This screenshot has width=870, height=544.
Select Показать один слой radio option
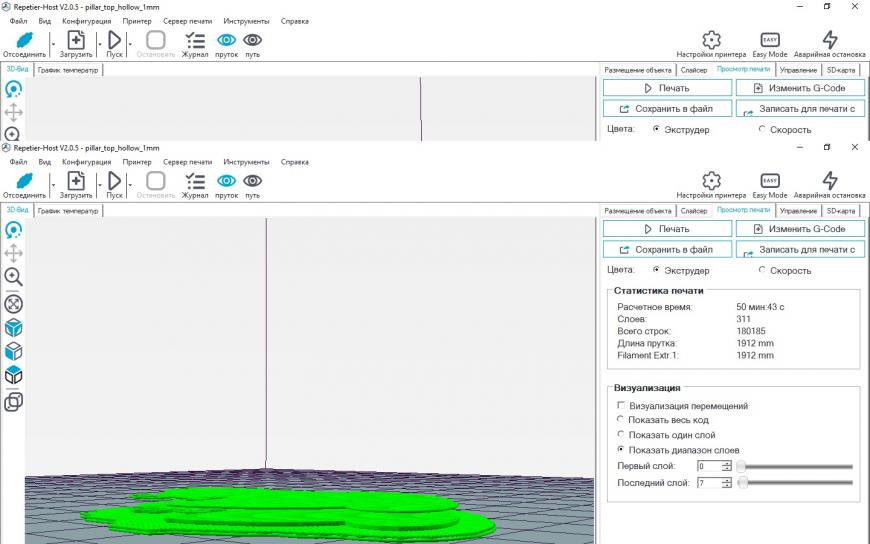620,434
